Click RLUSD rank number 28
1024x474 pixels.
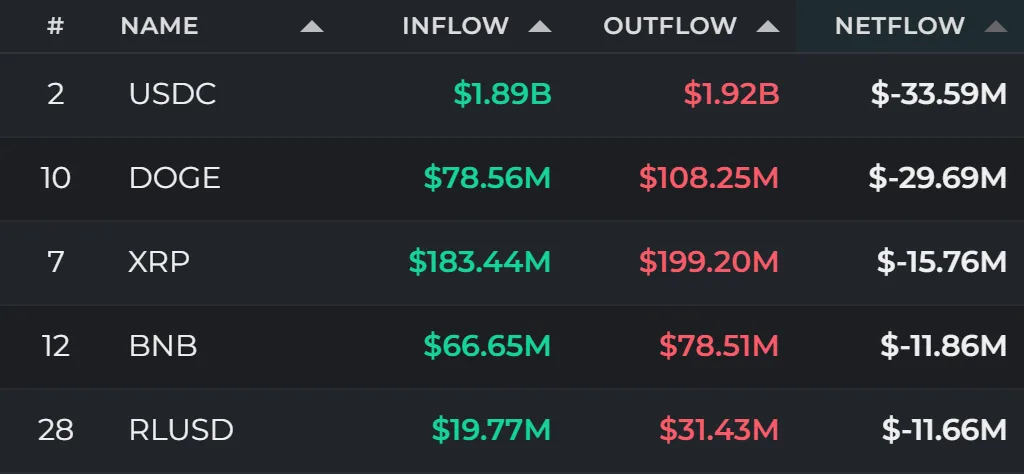pos(56,430)
